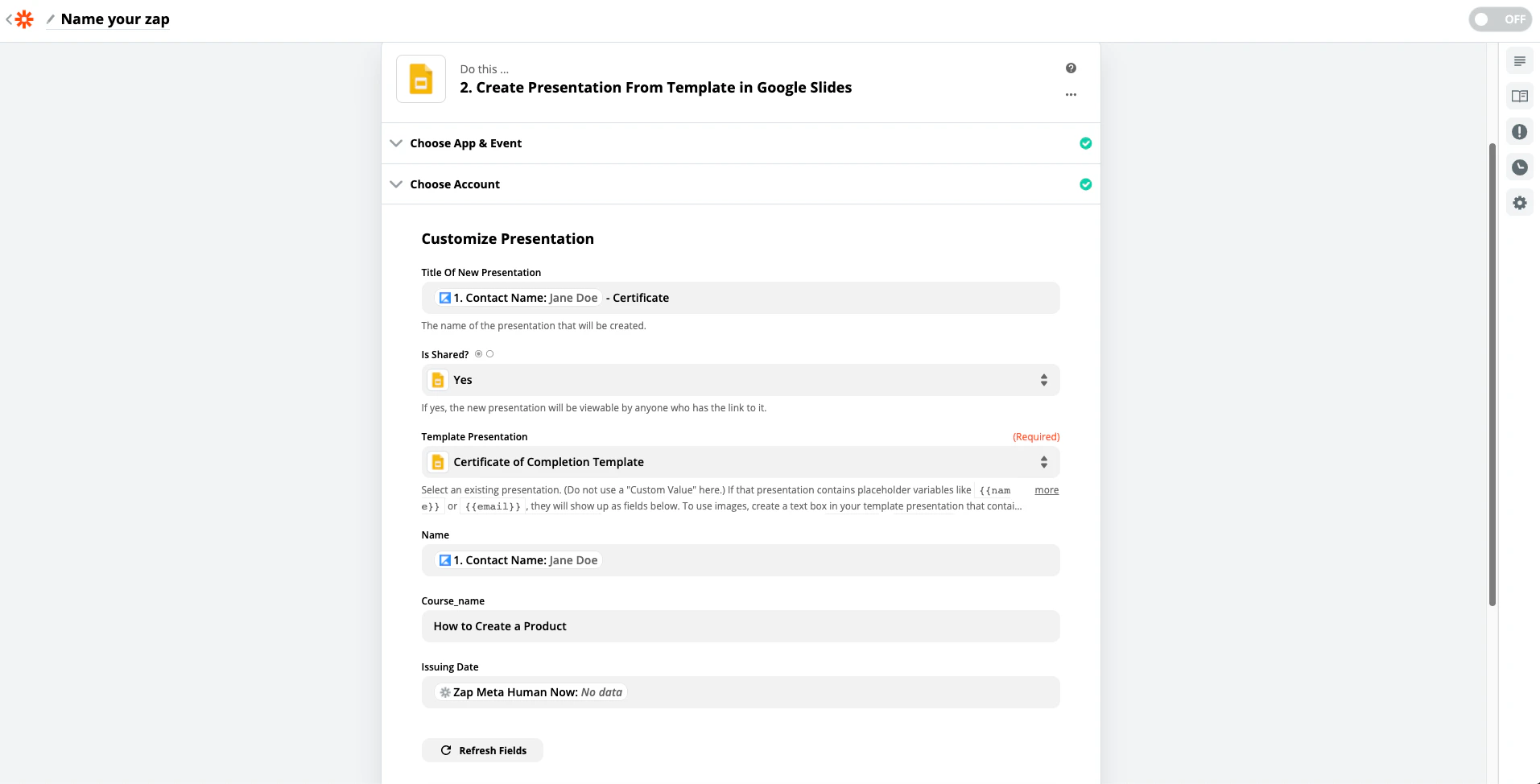The width and height of the screenshot is (1540, 784).
Task: Click the Zapier logo home icon
Action: coord(25,19)
